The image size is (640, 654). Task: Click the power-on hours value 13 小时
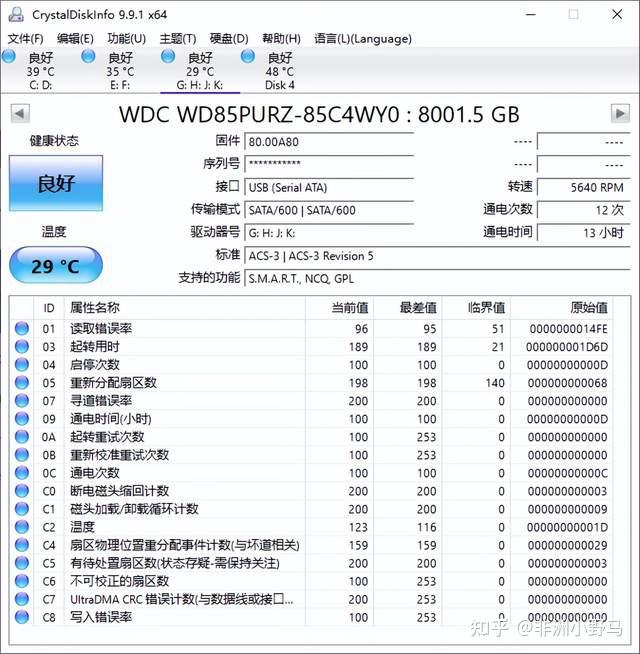tap(583, 233)
